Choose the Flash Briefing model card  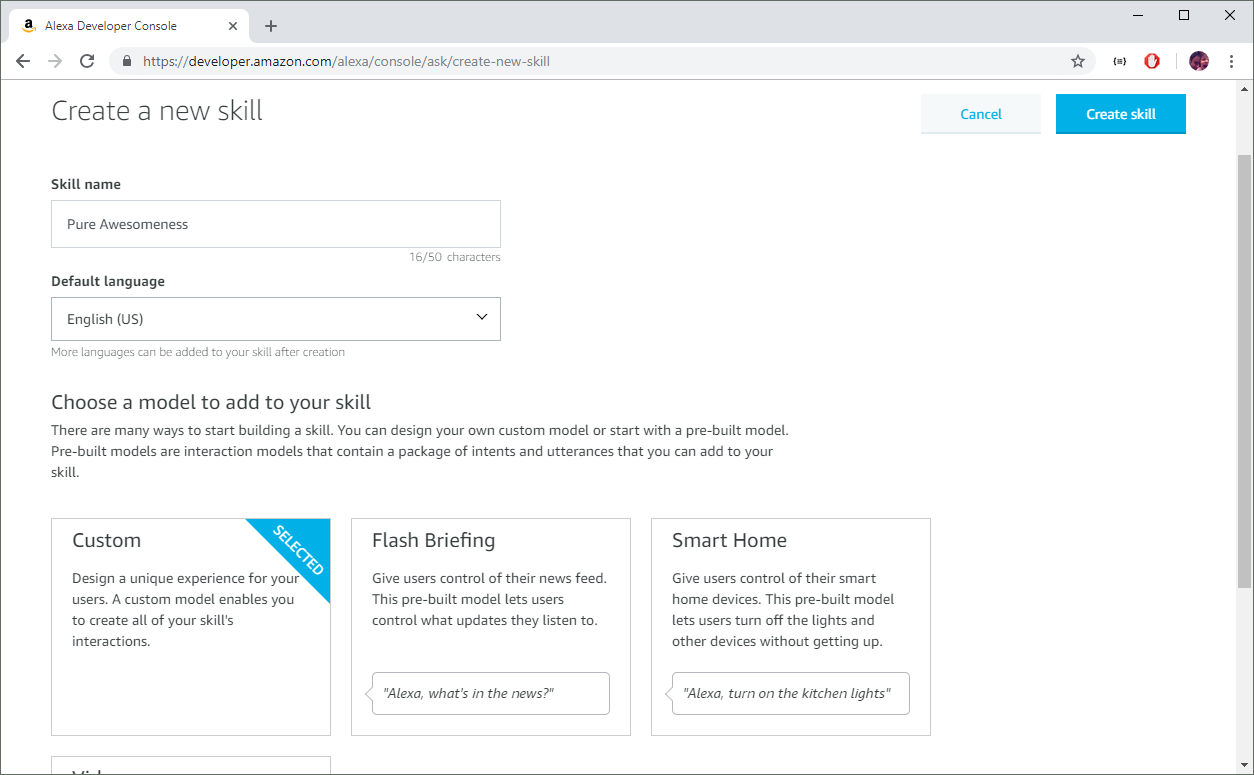tap(491, 627)
